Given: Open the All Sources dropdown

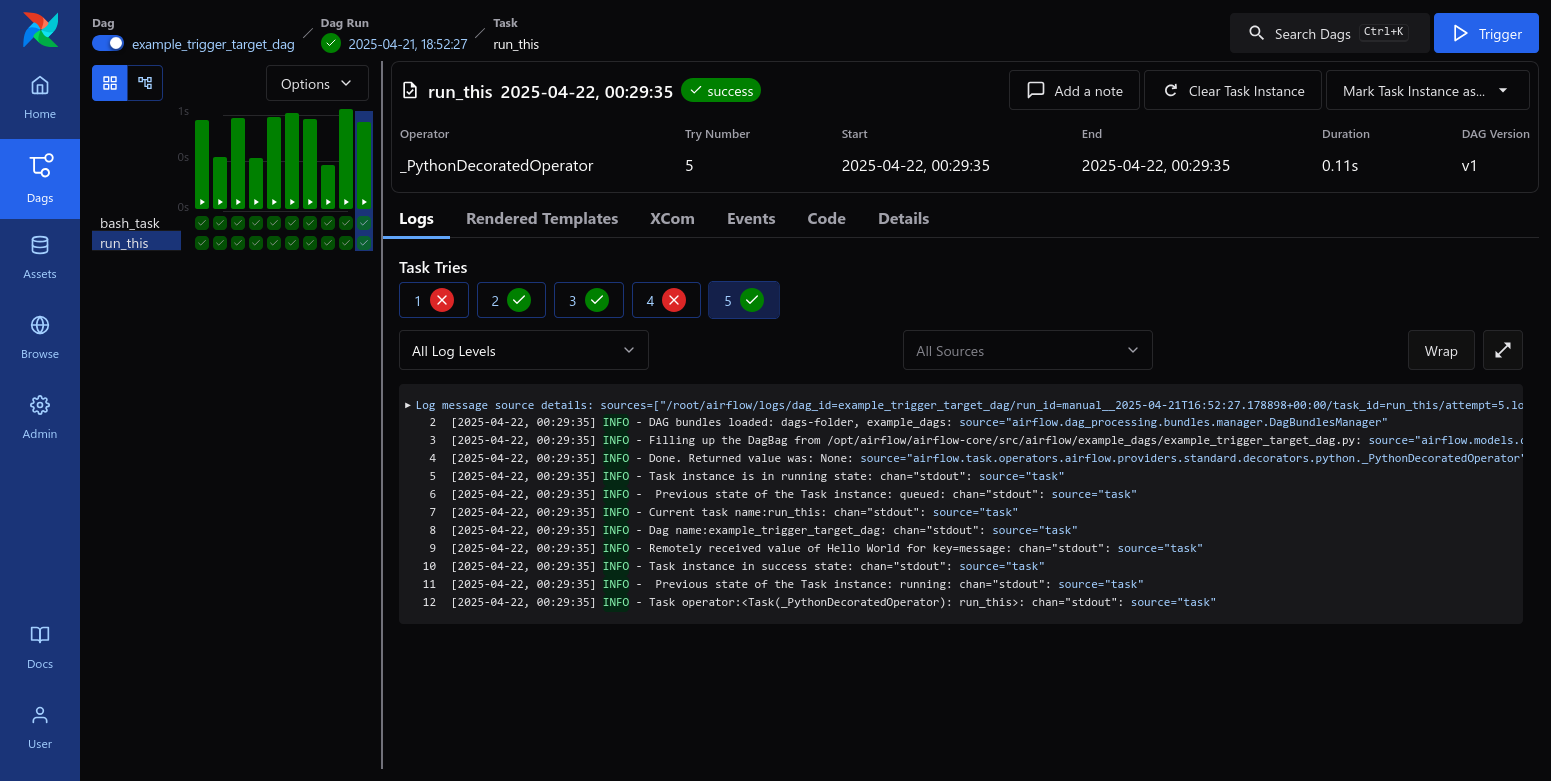Looking at the screenshot, I should (1027, 351).
